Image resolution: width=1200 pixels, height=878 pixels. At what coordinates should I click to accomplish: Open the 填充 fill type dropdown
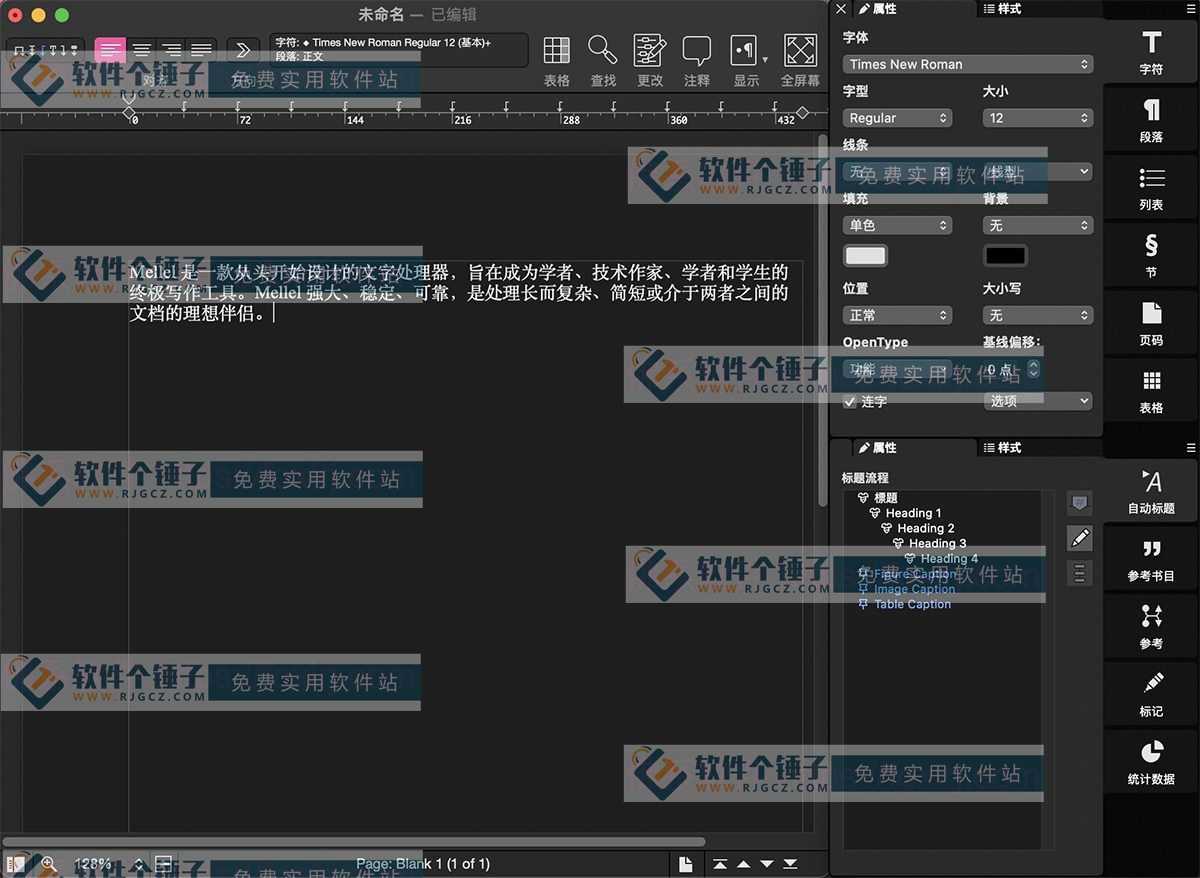(898, 225)
